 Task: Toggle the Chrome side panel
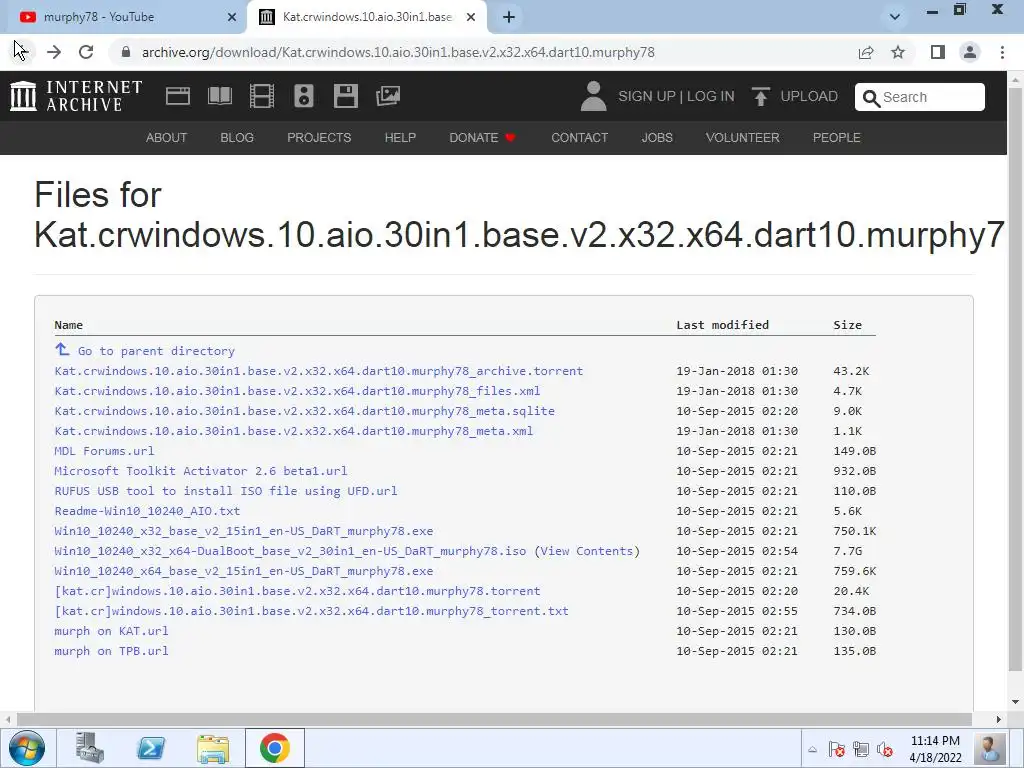tap(938, 52)
